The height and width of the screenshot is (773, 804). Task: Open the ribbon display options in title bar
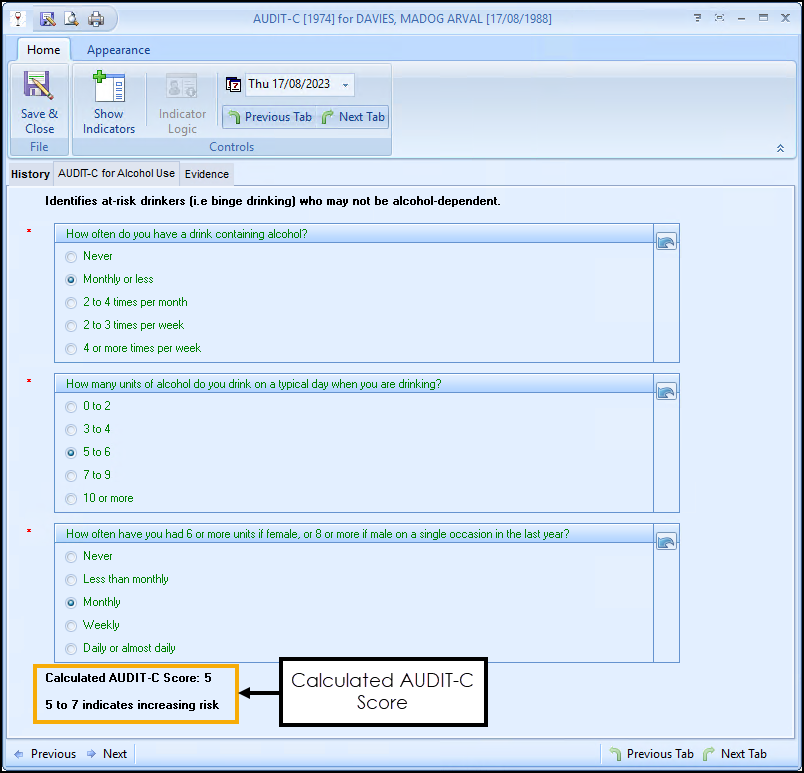coord(697,18)
